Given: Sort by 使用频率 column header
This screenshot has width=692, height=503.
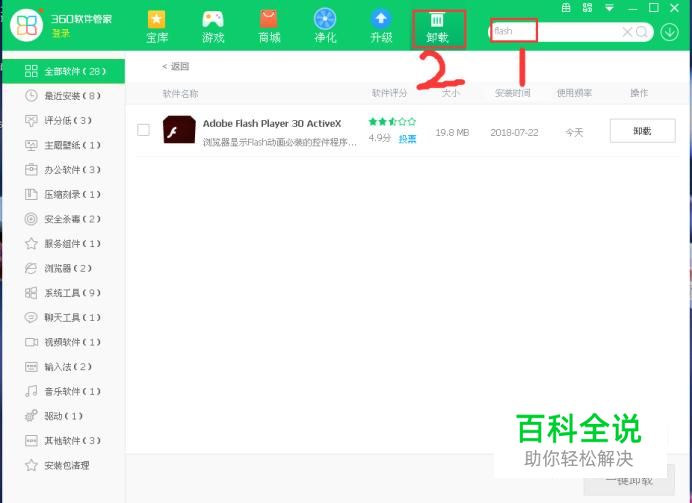Looking at the screenshot, I should pos(574,93).
